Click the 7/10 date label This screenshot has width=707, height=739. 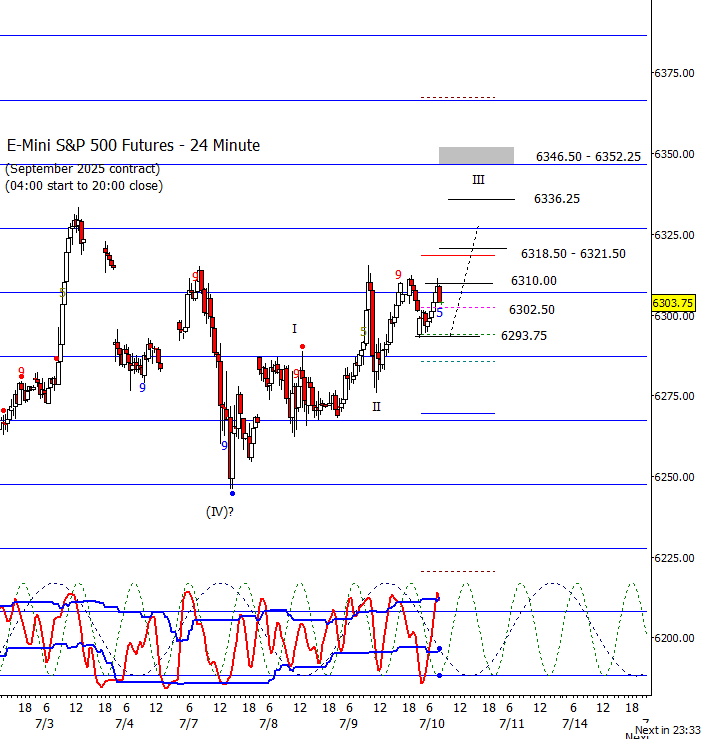click(x=432, y=723)
